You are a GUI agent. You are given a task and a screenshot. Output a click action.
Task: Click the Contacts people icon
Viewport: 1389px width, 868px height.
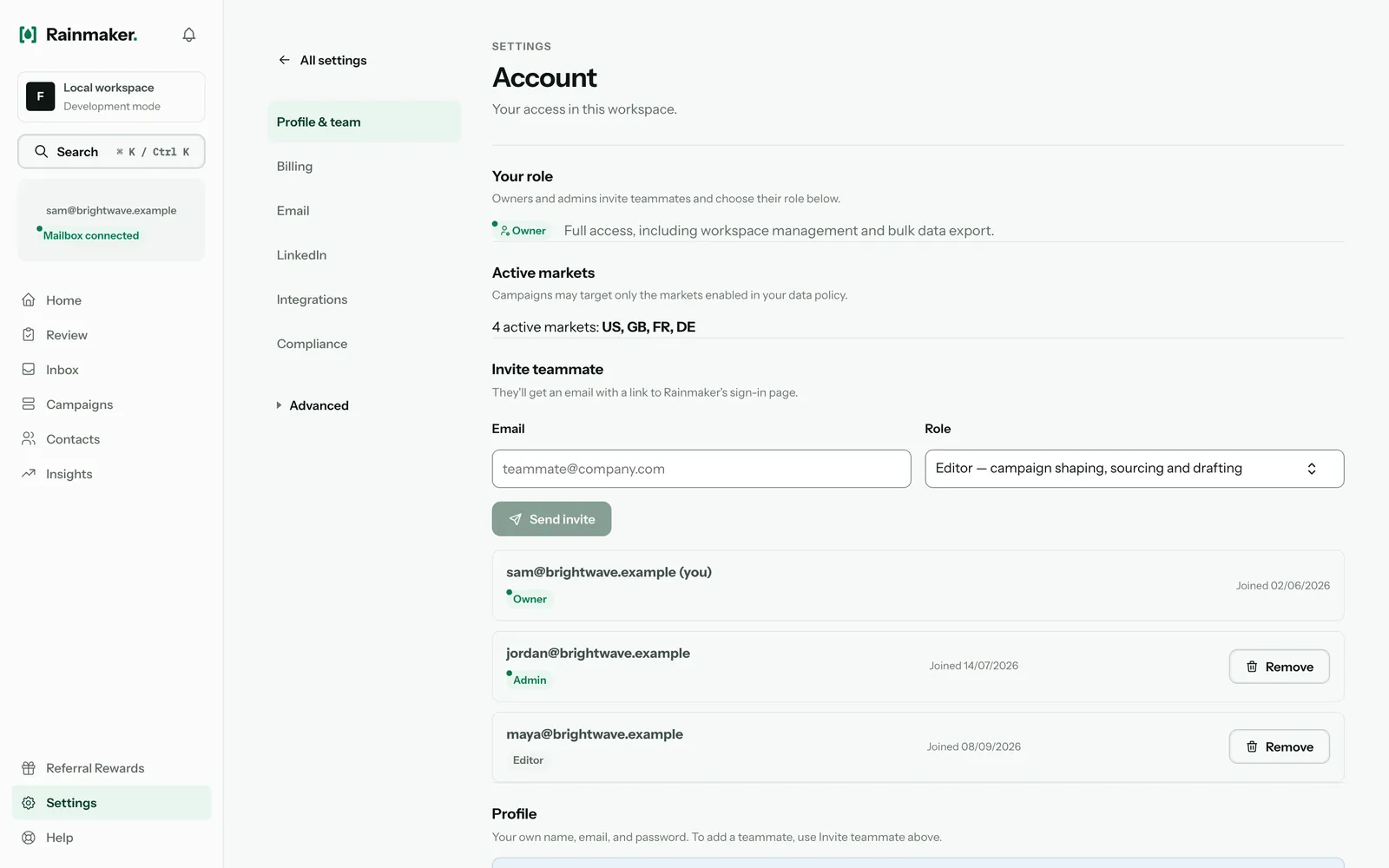click(x=29, y=438)
